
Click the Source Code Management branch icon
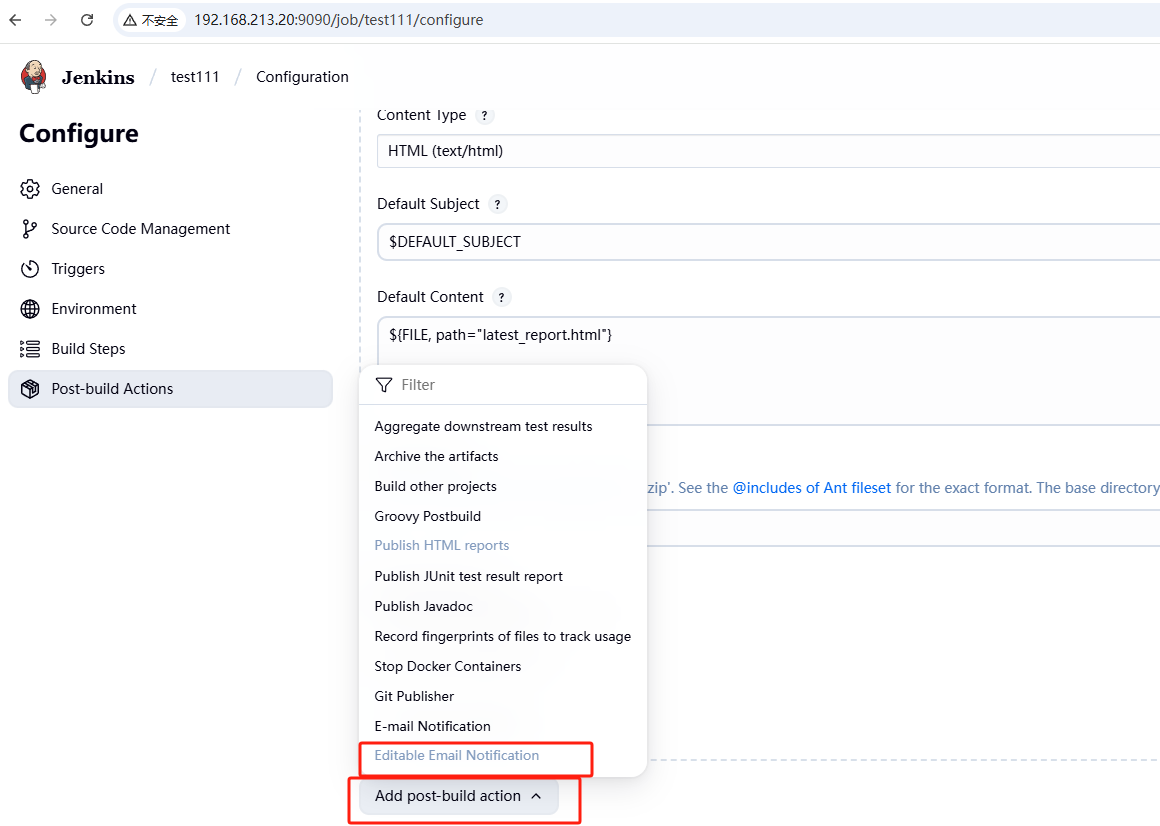click(x=30, y=229)
